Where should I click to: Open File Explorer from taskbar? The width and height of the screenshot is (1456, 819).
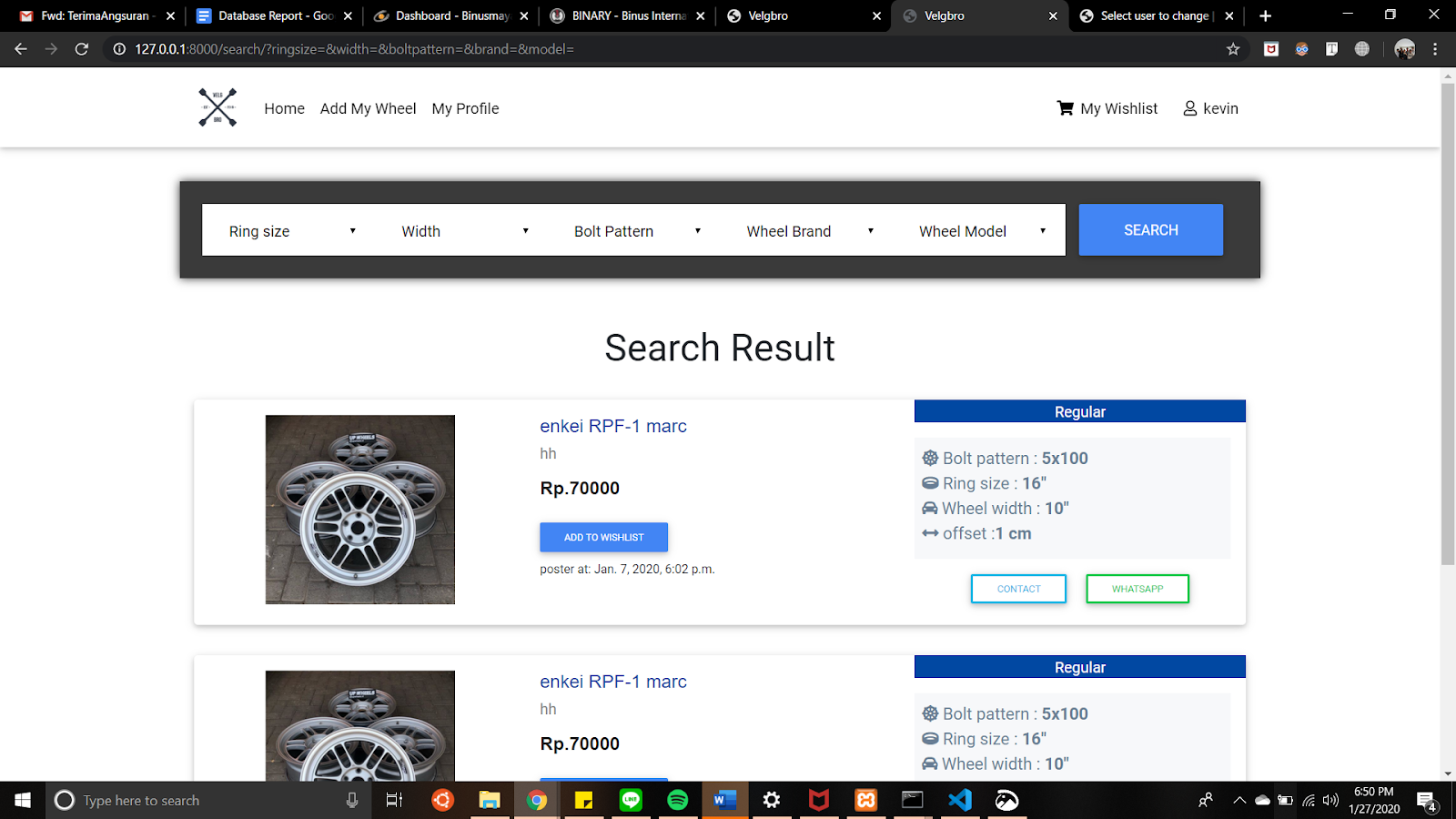pyautogui.click(x=490, y=800)
